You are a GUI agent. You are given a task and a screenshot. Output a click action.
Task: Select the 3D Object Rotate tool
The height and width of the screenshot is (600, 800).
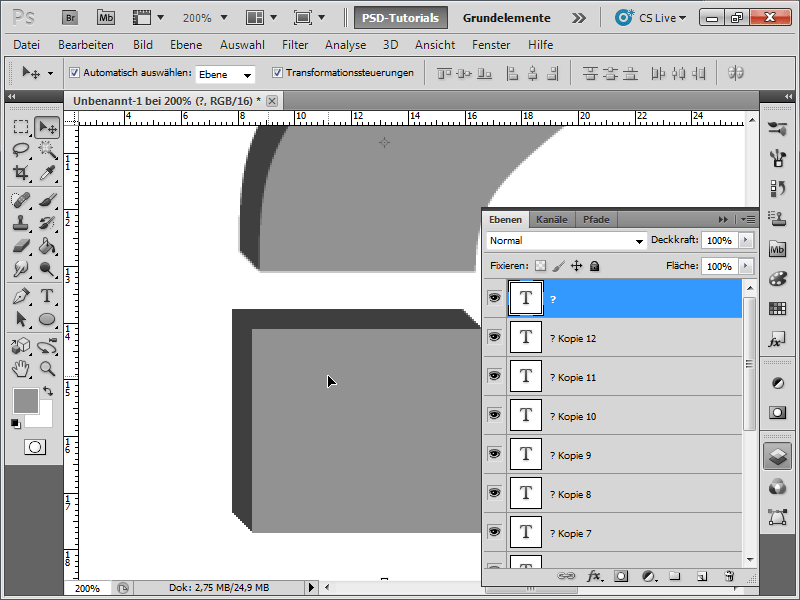[21, 346]
